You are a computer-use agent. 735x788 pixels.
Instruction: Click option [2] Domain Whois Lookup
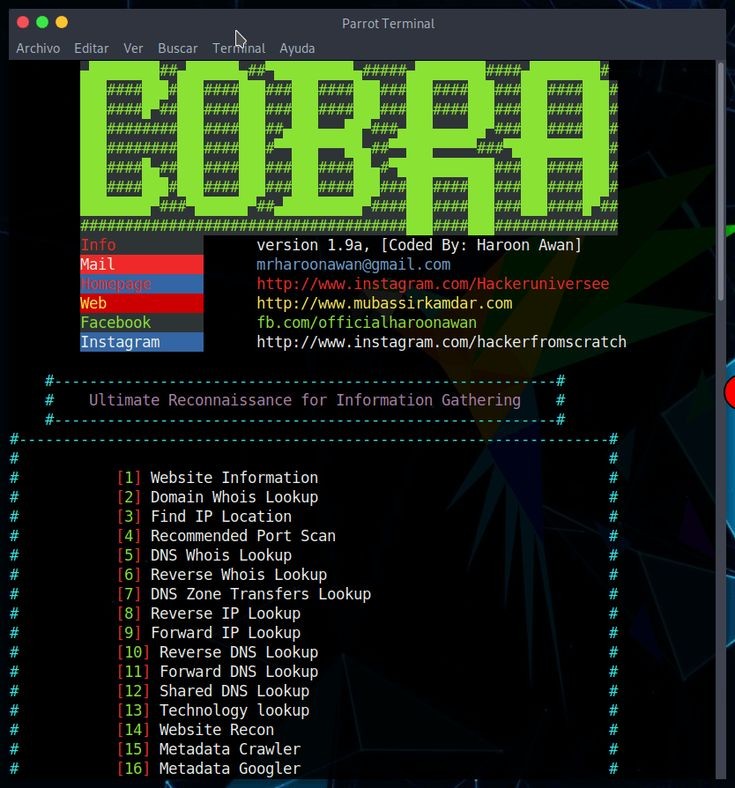click(x=217, y=497)
